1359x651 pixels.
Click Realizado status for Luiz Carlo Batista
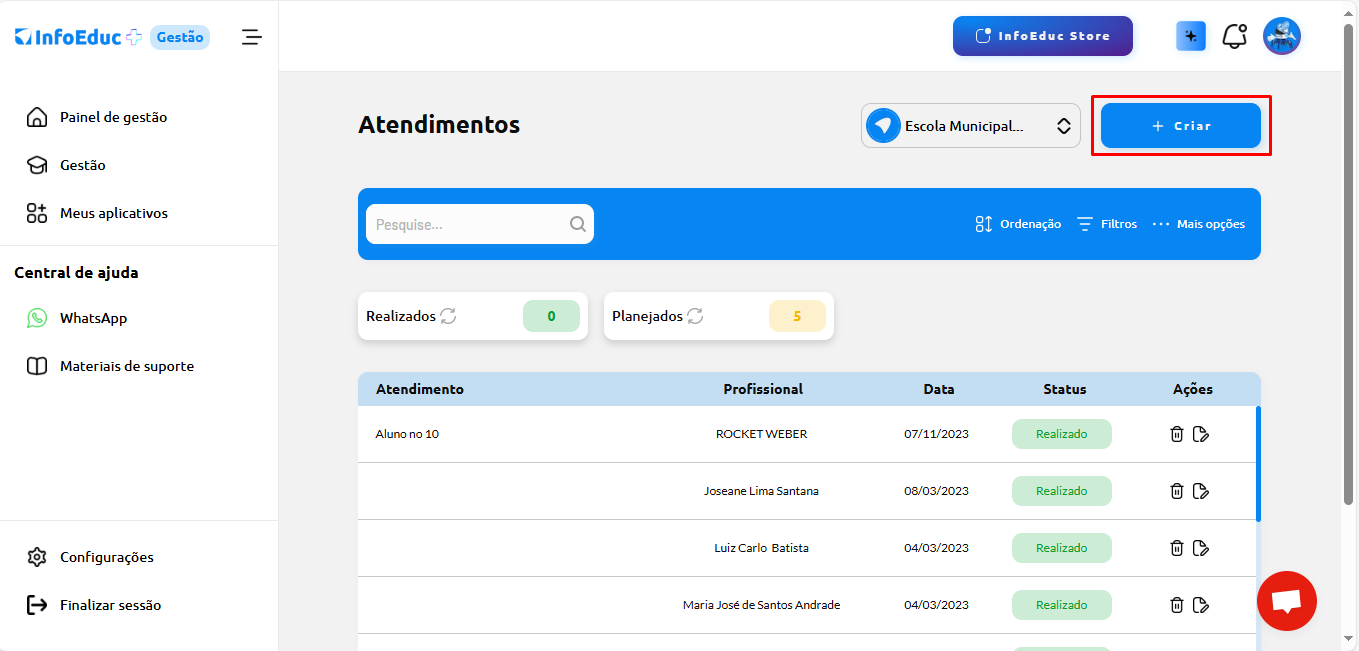coord(1062,548)
